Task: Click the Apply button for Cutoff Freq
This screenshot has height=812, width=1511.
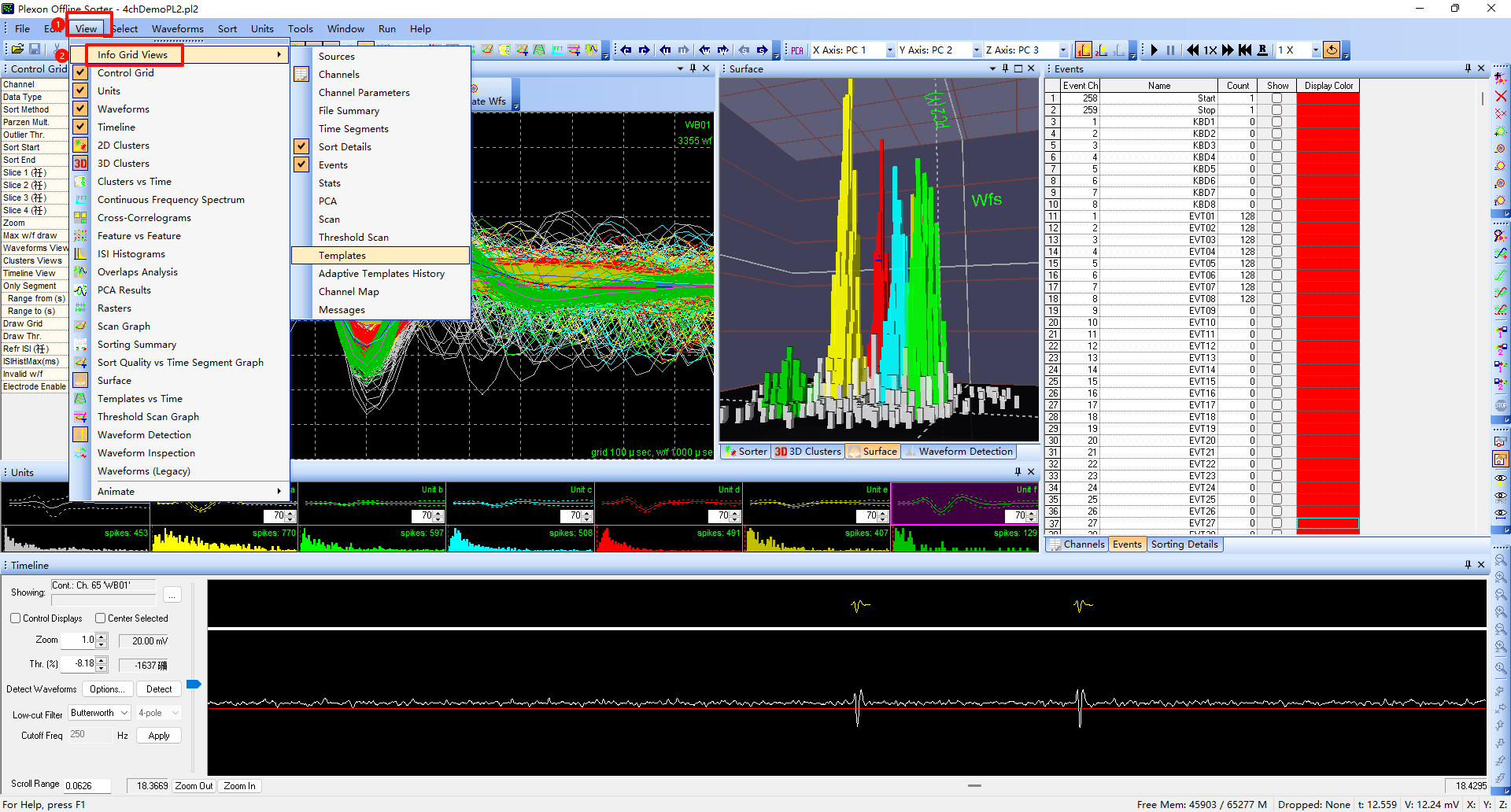Action: (x=159, y=736)
